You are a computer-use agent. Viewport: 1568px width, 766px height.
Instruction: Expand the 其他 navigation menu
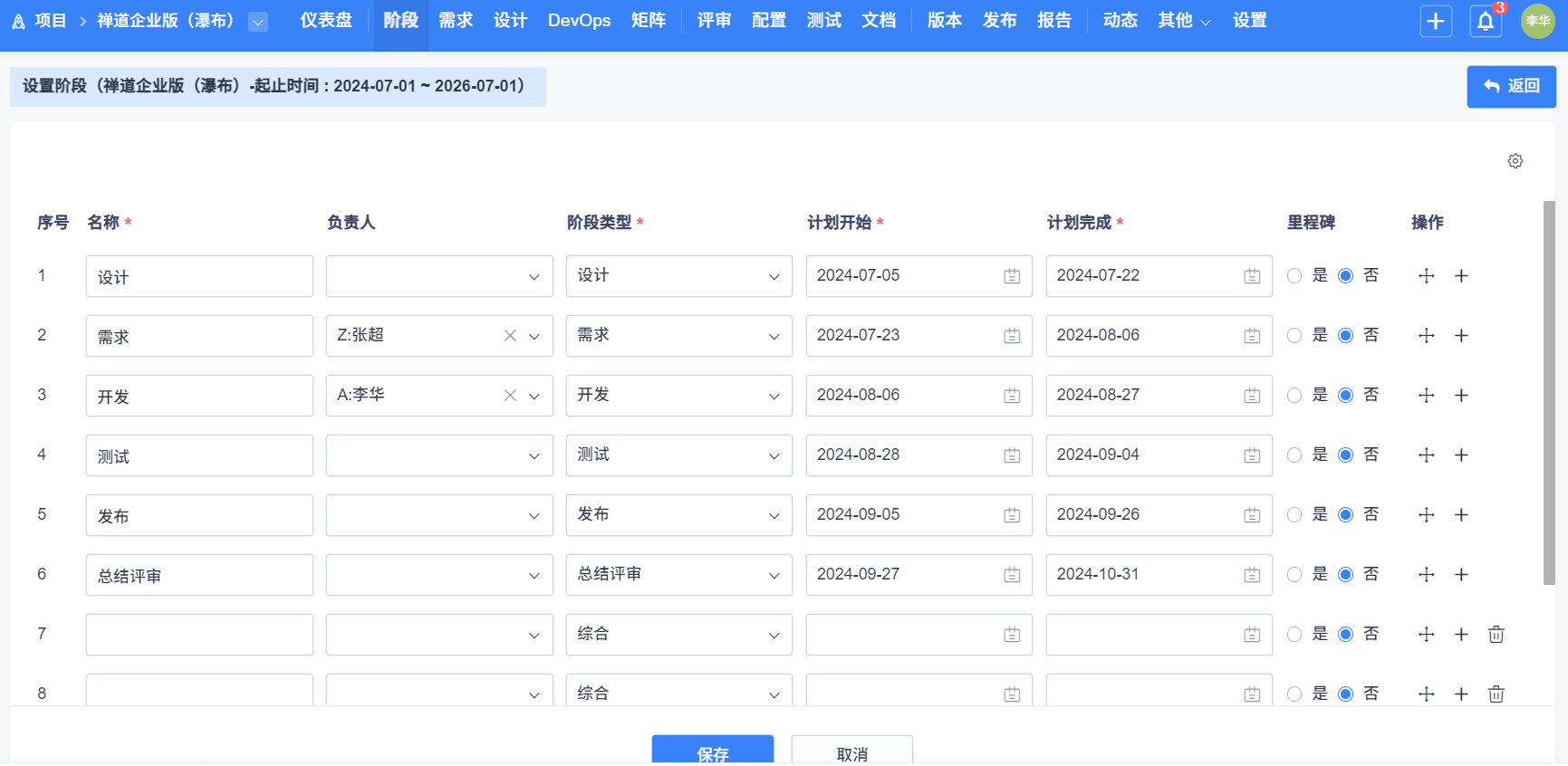pyautogui.click(x=1183, y=21)
